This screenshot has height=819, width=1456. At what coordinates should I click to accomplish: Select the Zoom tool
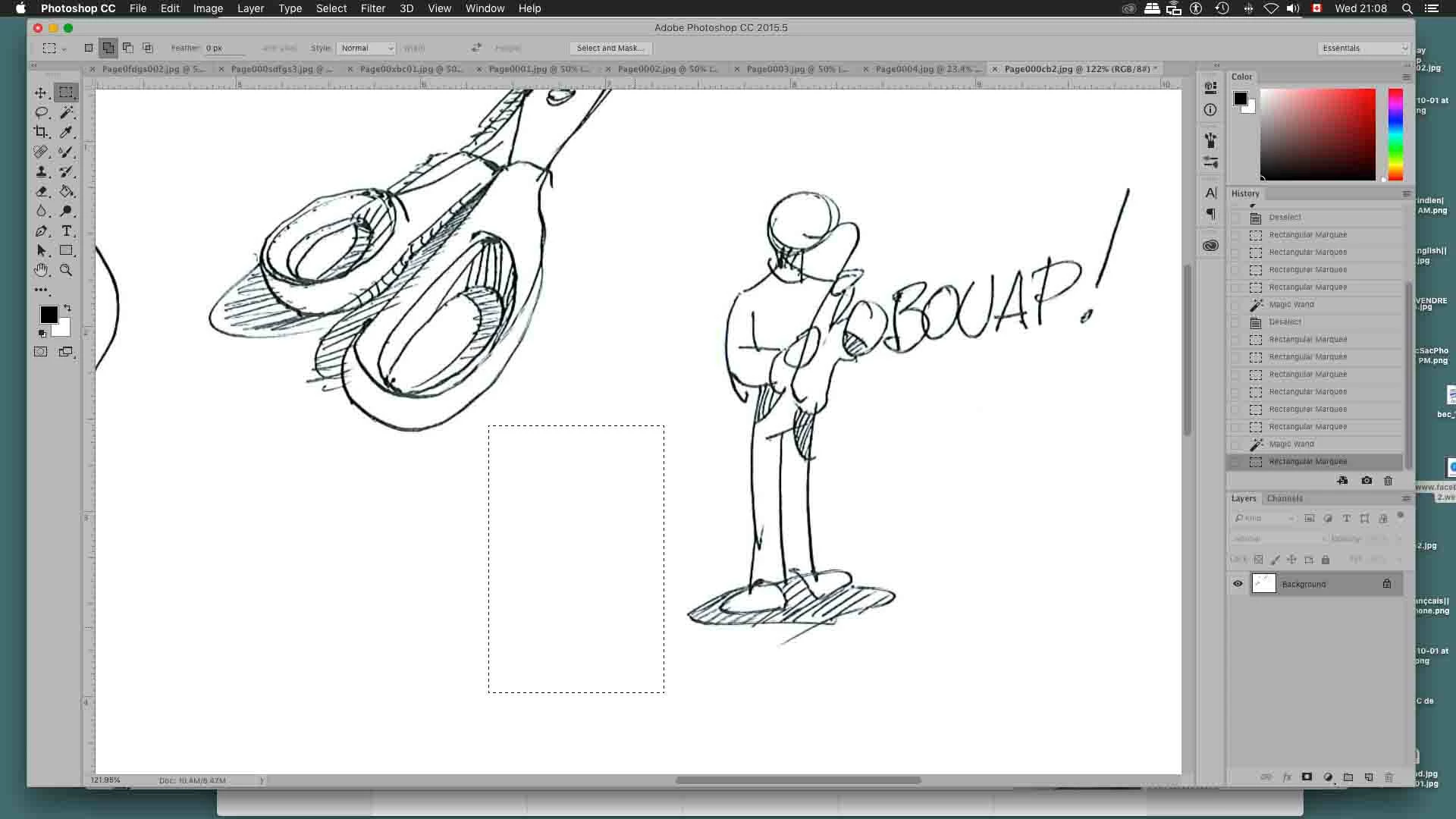point(67,270)
